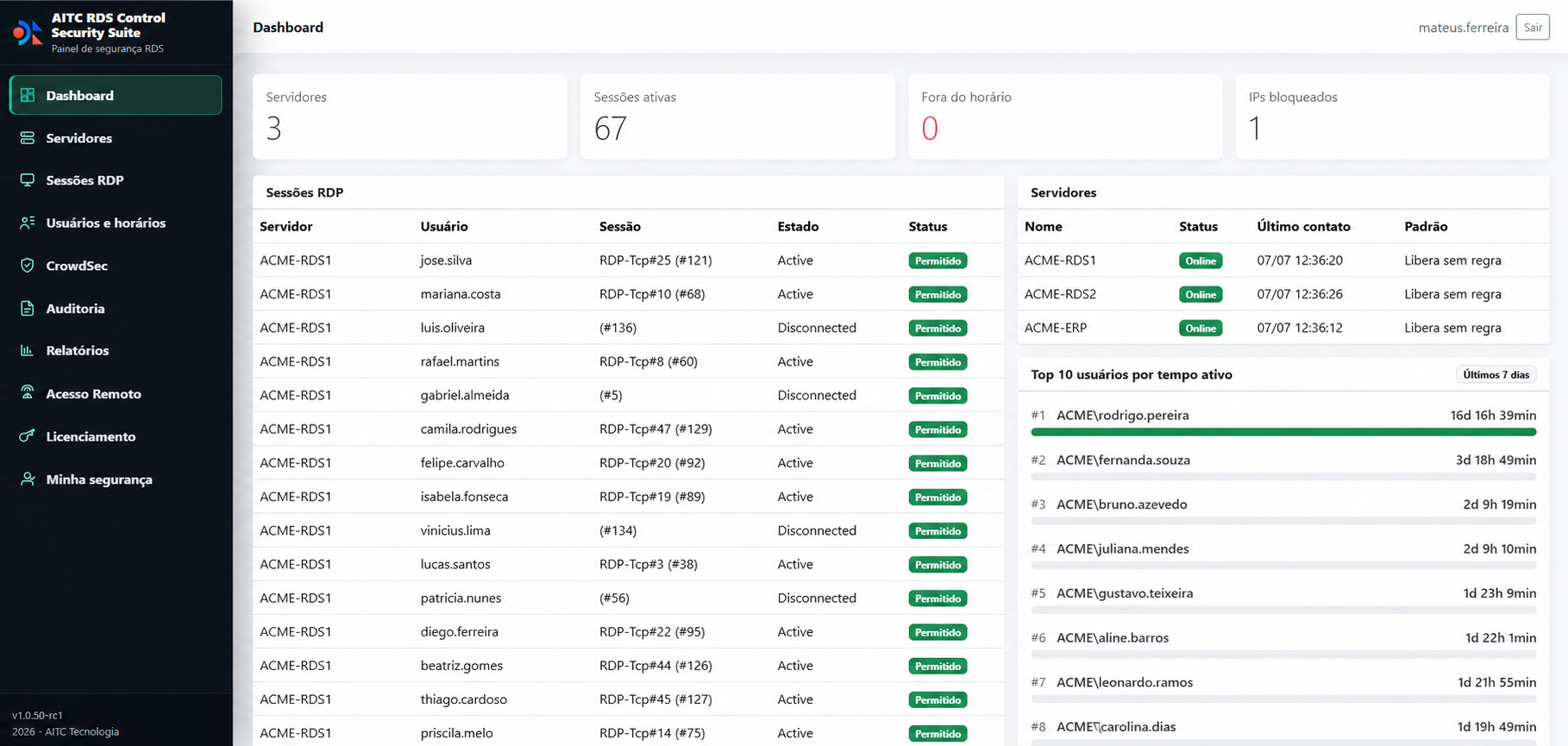The width and height of the screenshot is (1568, 746).
Task: Click the mateus.ferreira username
Action: (1464, 28)
